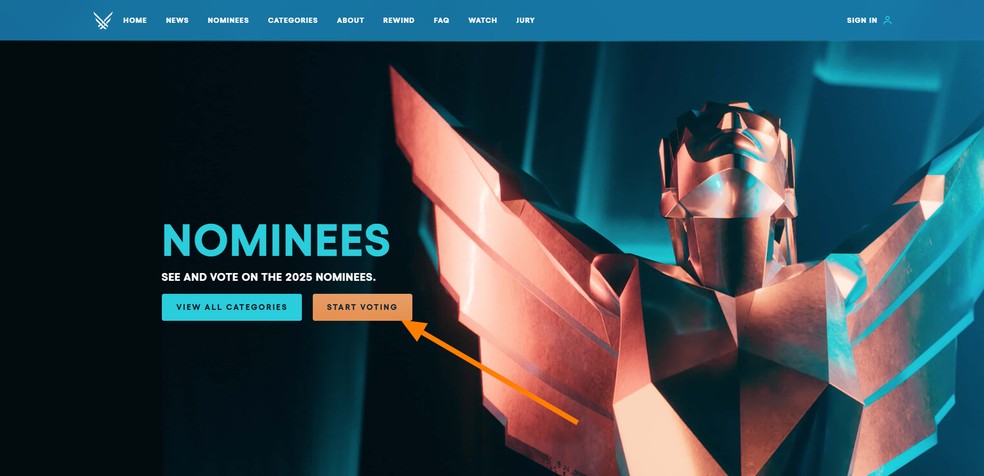Navigate to the REWIND section
The width and height of the screenshot is (984, 476).
point(398,21)
